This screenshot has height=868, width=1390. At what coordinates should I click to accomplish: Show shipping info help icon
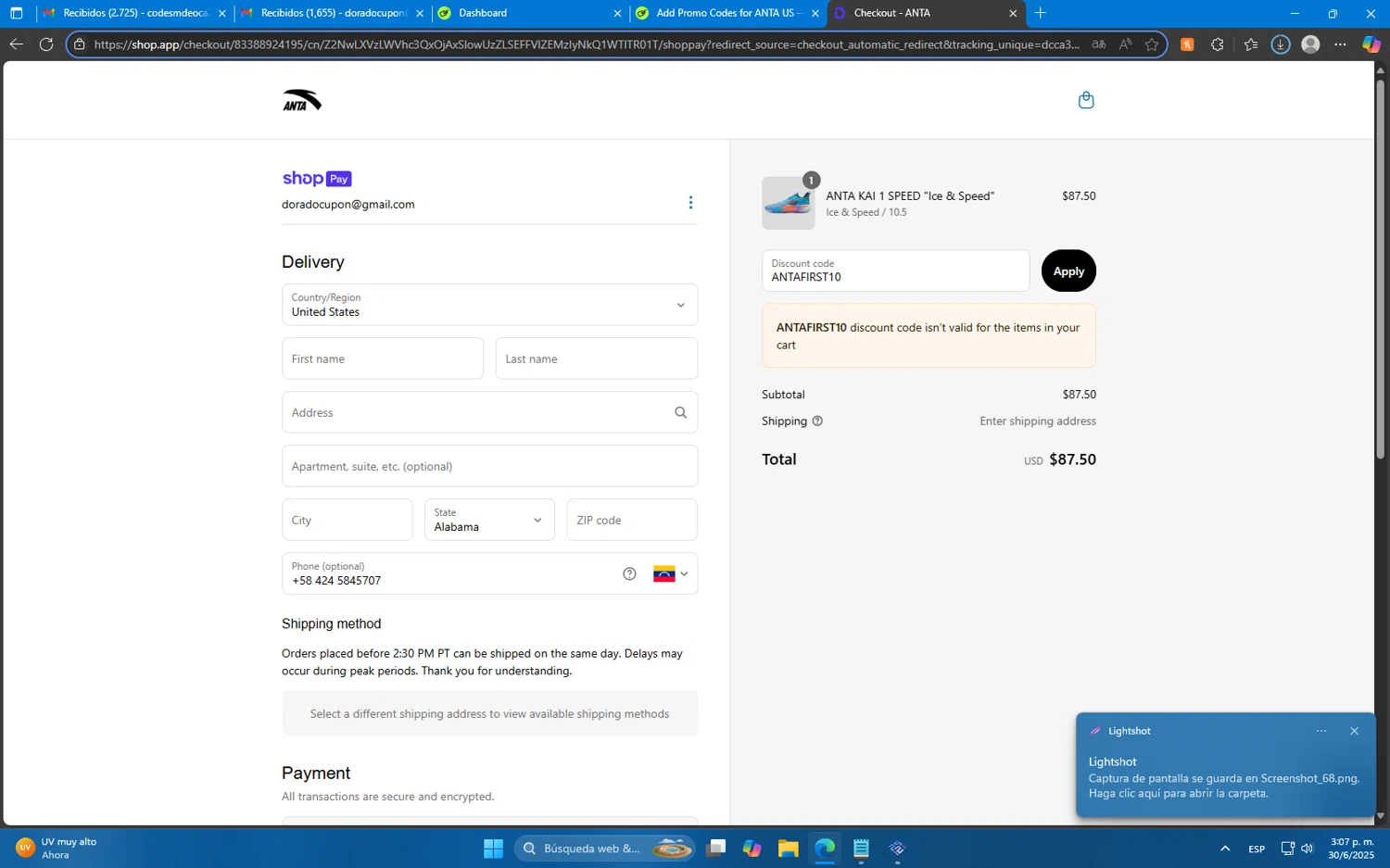[x=817, y=421]
